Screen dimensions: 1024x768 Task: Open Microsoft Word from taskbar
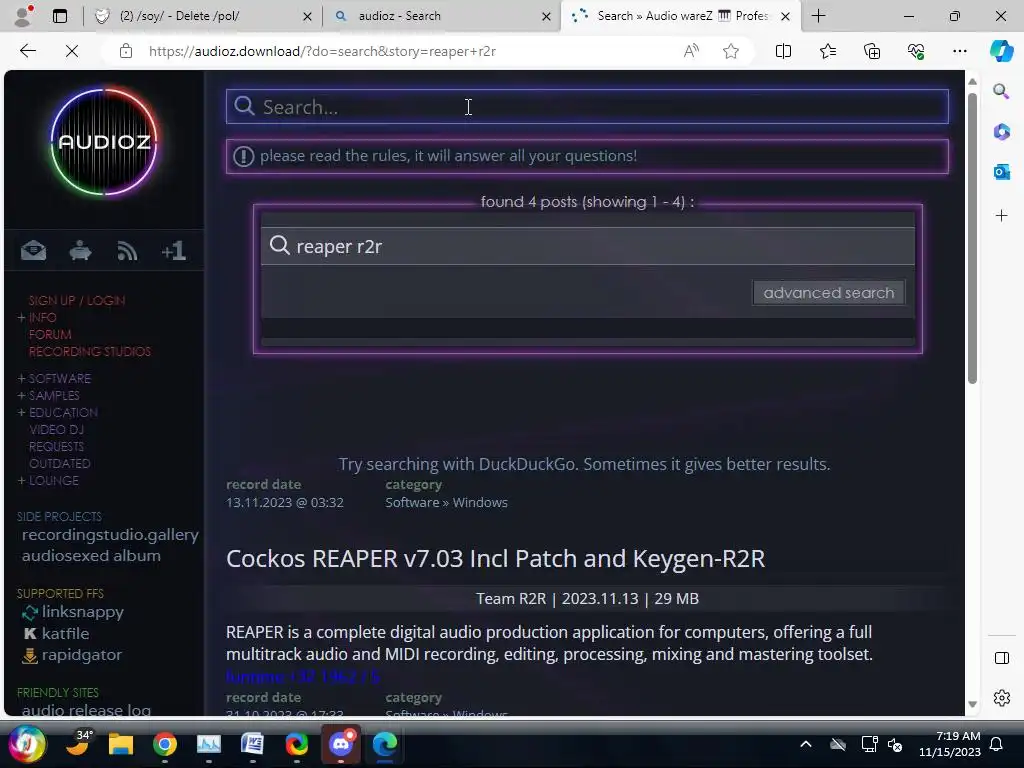tap(252, 744)
